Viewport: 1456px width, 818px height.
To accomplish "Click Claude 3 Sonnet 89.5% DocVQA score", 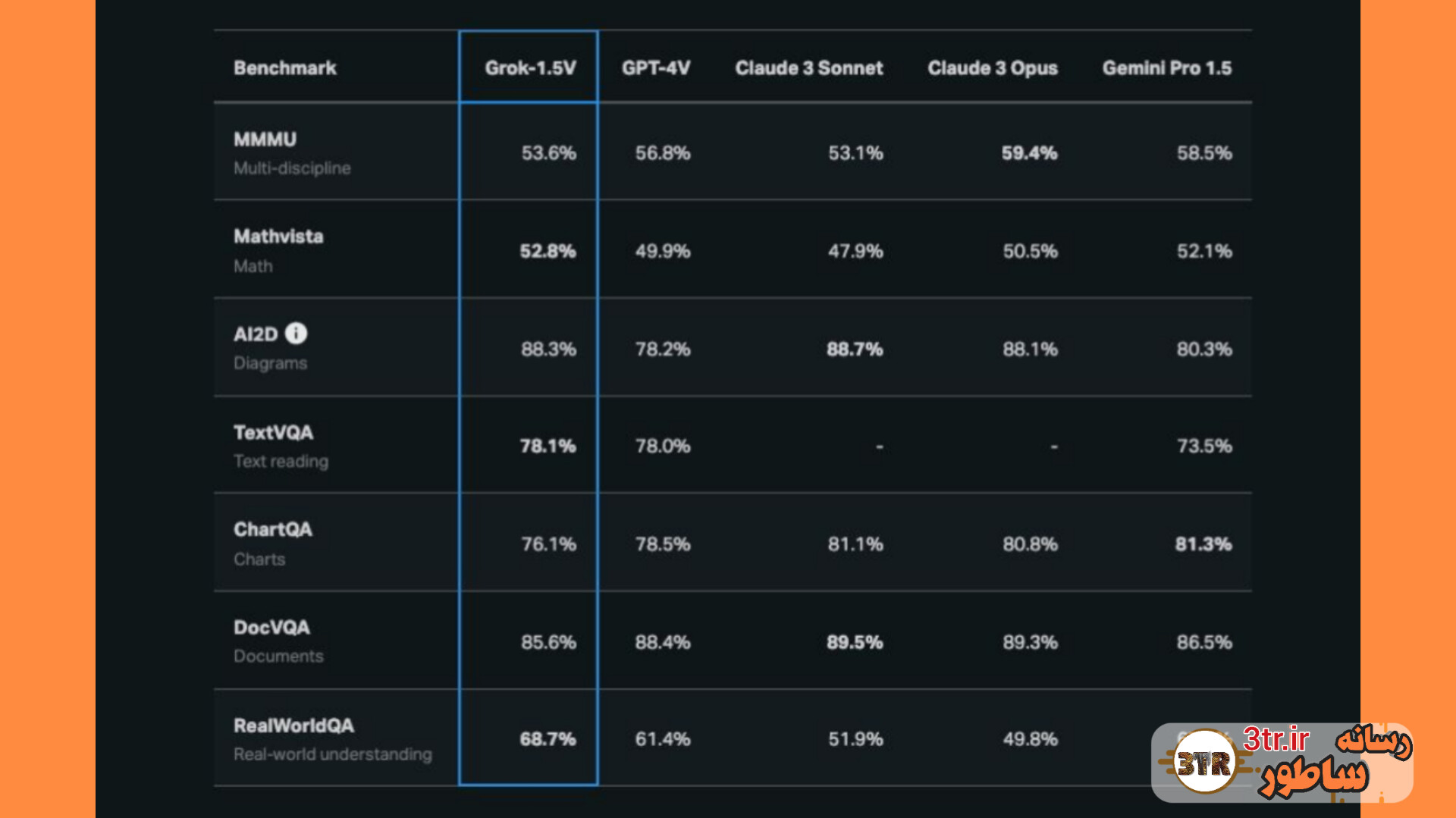I will (855, 643).
